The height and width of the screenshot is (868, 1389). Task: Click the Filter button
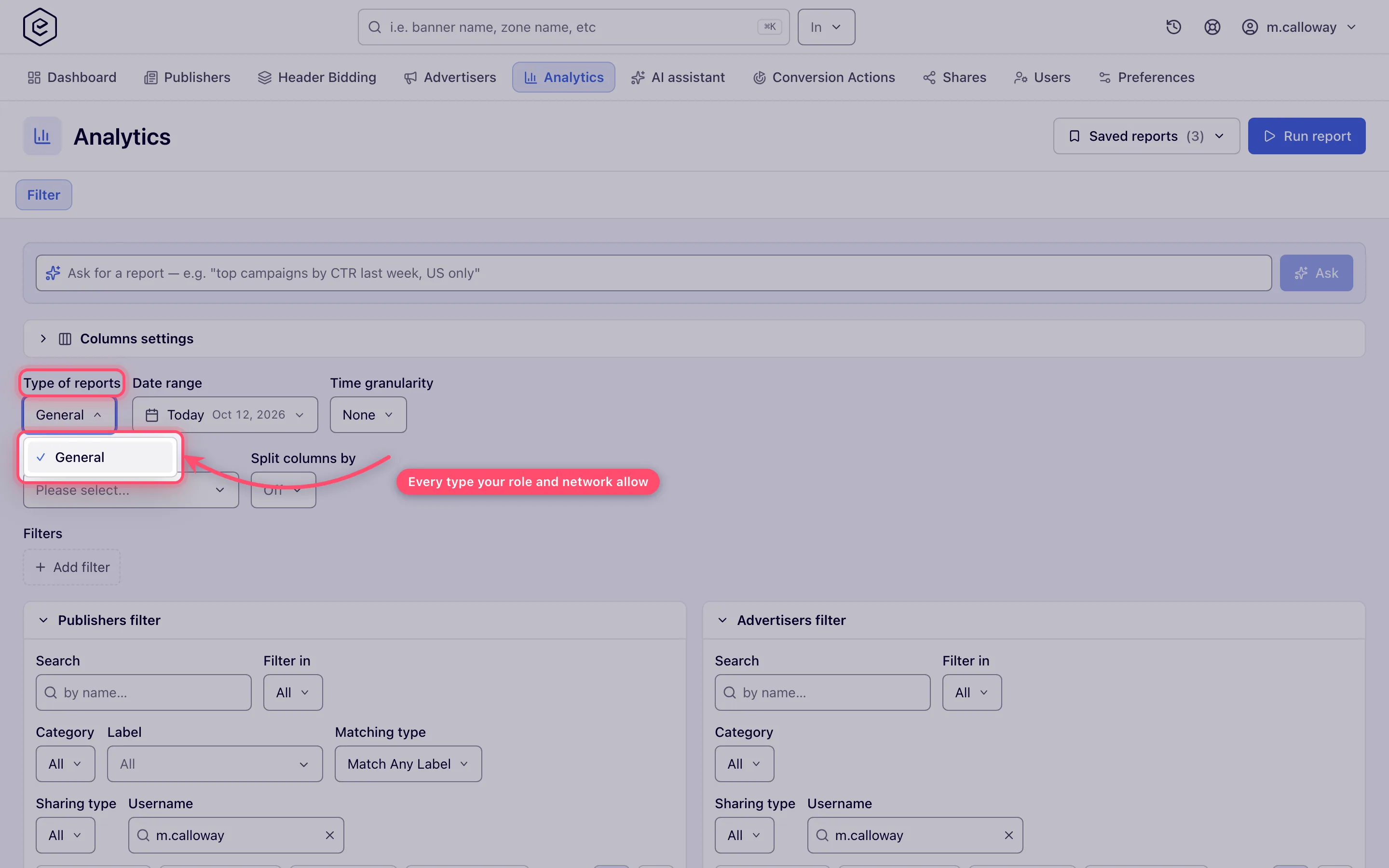coord(43,195)
